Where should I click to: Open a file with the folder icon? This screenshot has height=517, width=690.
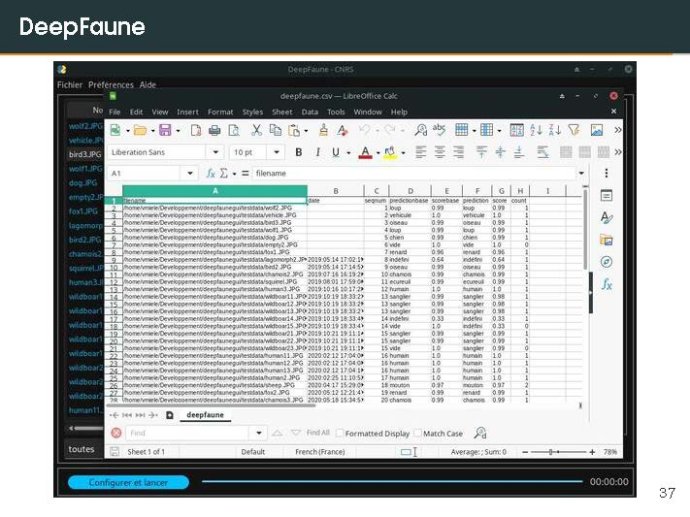(x=140, y=130)
